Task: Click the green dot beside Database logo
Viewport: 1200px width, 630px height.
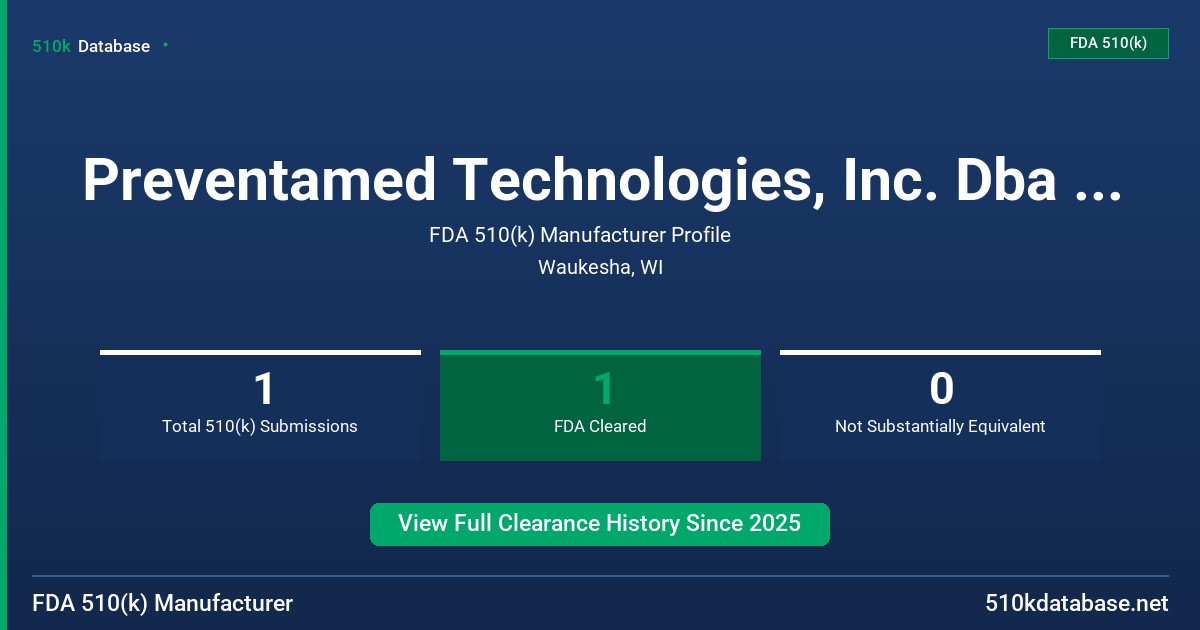Action: point(165,45)
